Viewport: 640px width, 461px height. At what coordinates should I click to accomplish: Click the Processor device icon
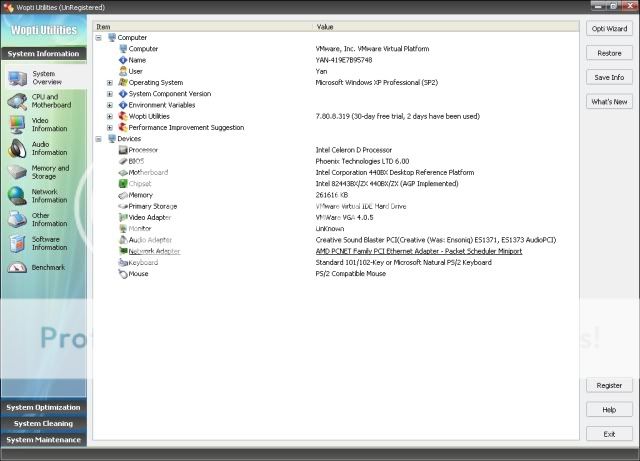click(x=123, y=150)
